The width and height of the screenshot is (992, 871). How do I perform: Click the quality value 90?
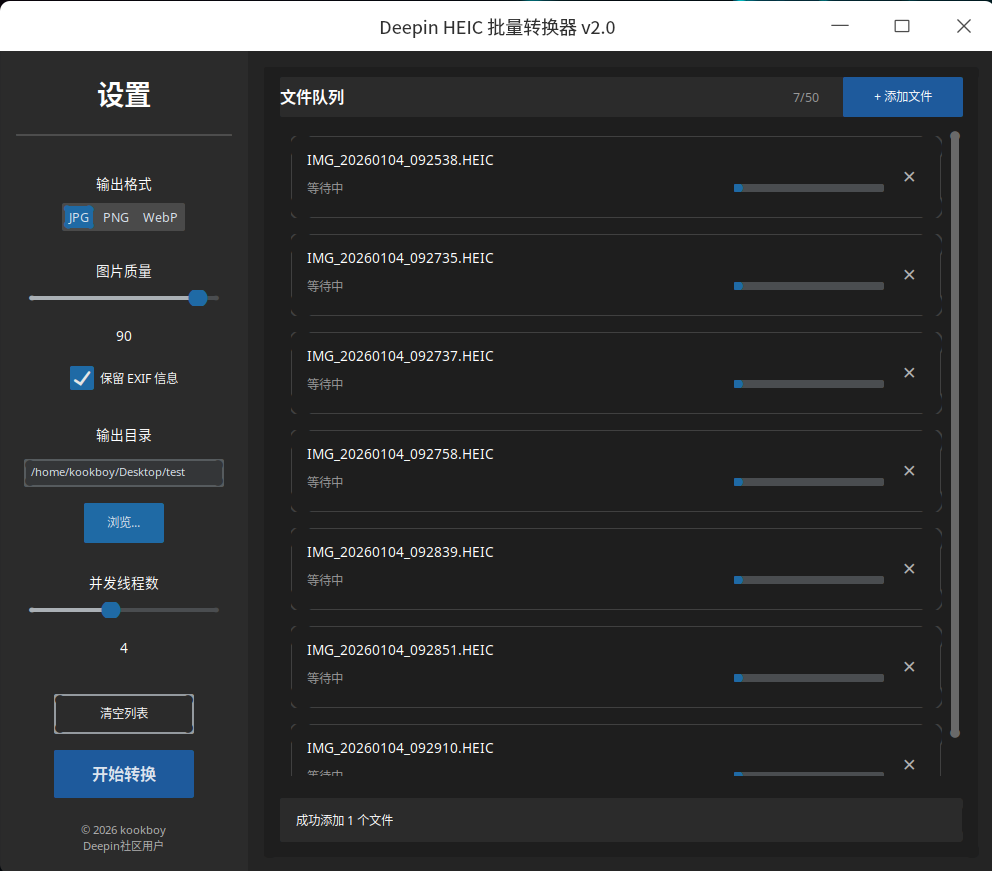[124, 336]
